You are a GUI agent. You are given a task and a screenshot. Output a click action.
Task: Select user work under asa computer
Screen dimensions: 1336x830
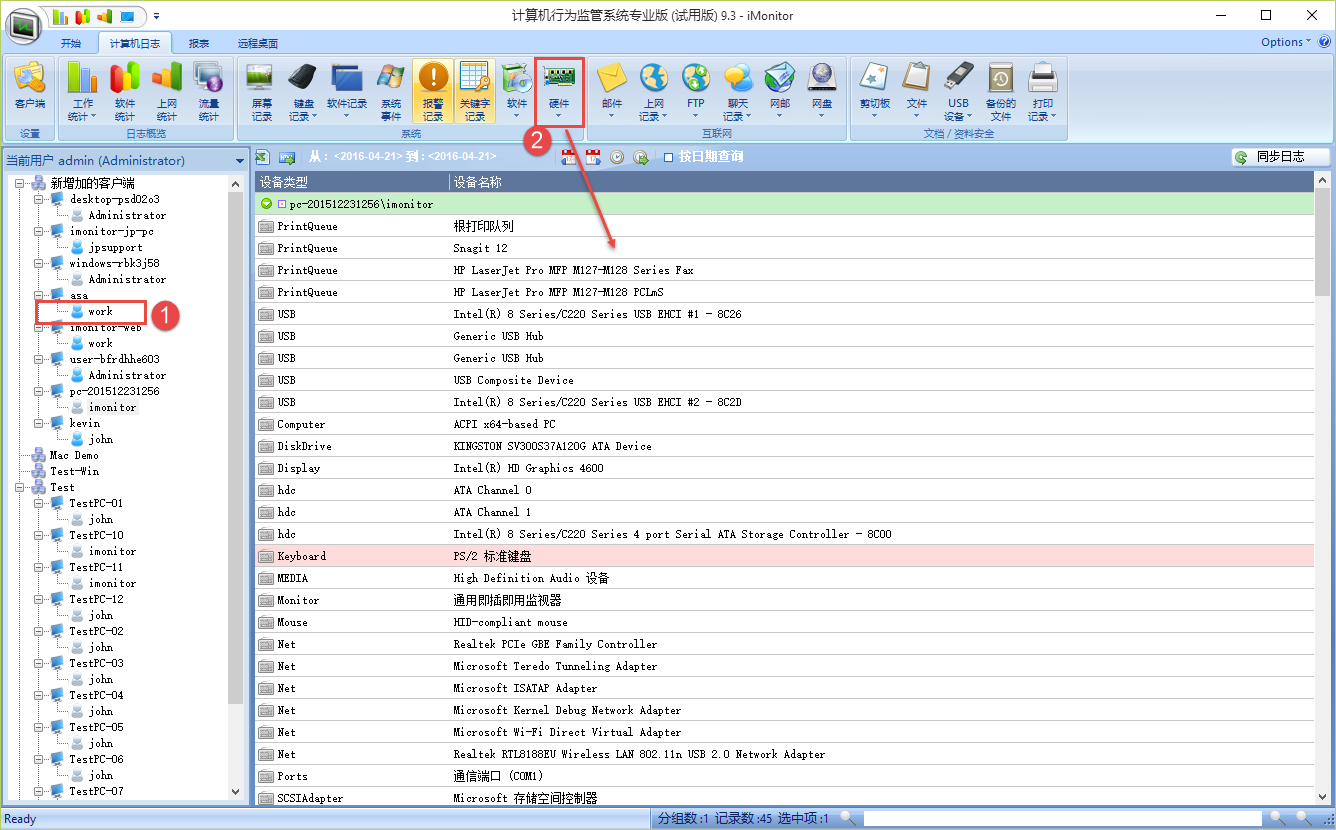tap(100, 311)
